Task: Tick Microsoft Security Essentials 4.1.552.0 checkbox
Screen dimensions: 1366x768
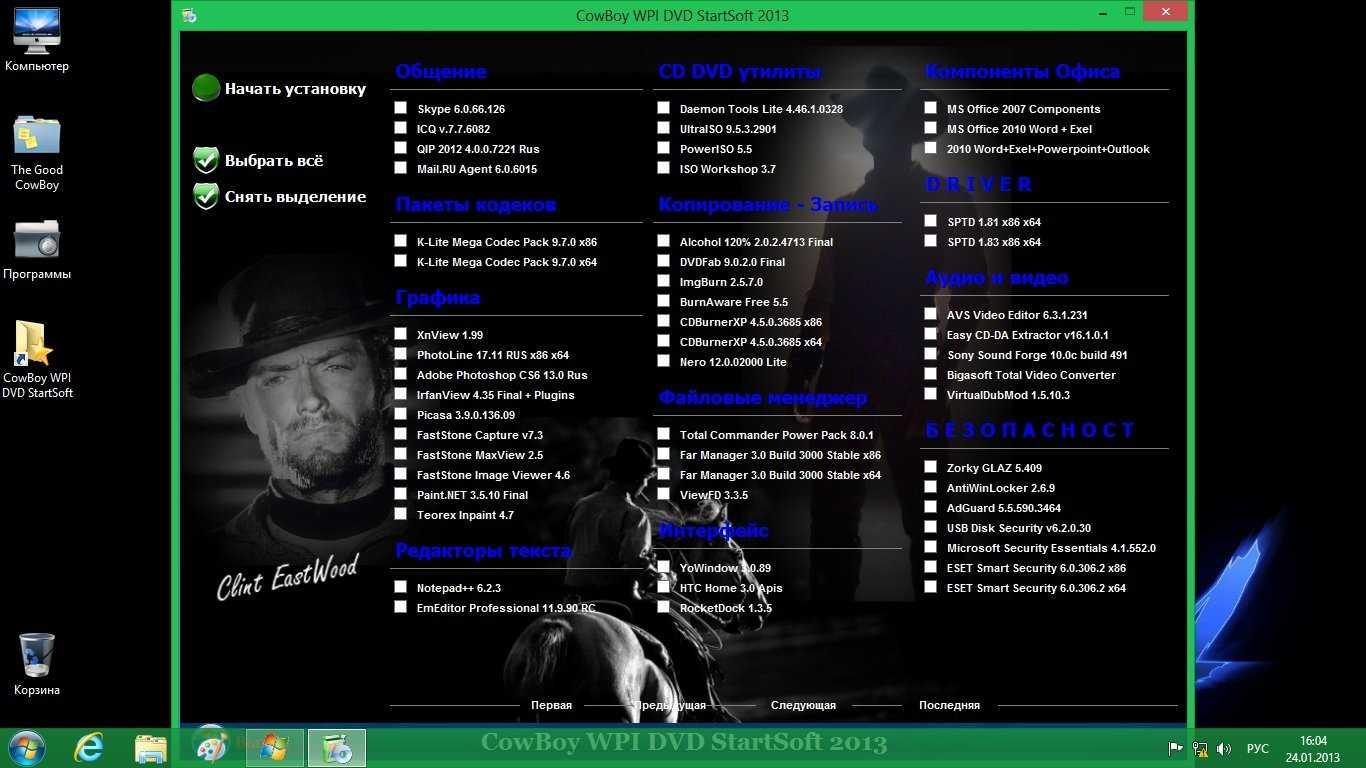Action: (930, 547)
